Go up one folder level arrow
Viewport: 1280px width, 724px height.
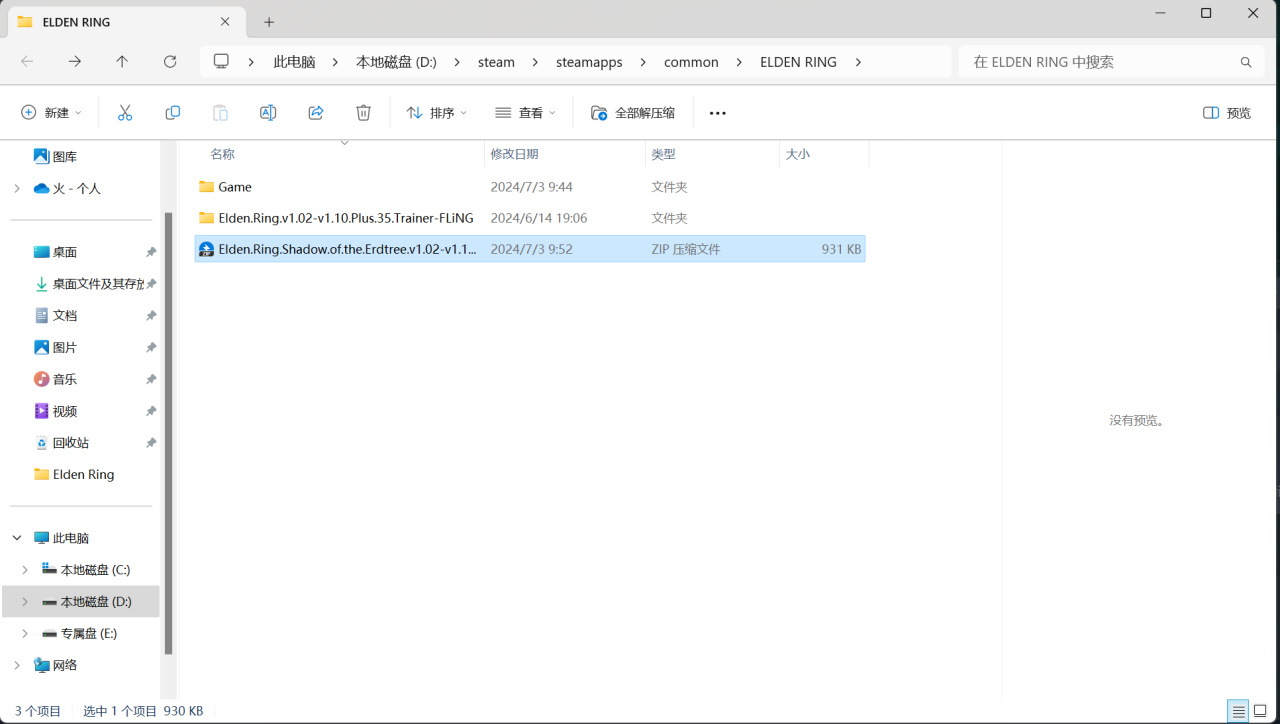(x=122, y=62)
